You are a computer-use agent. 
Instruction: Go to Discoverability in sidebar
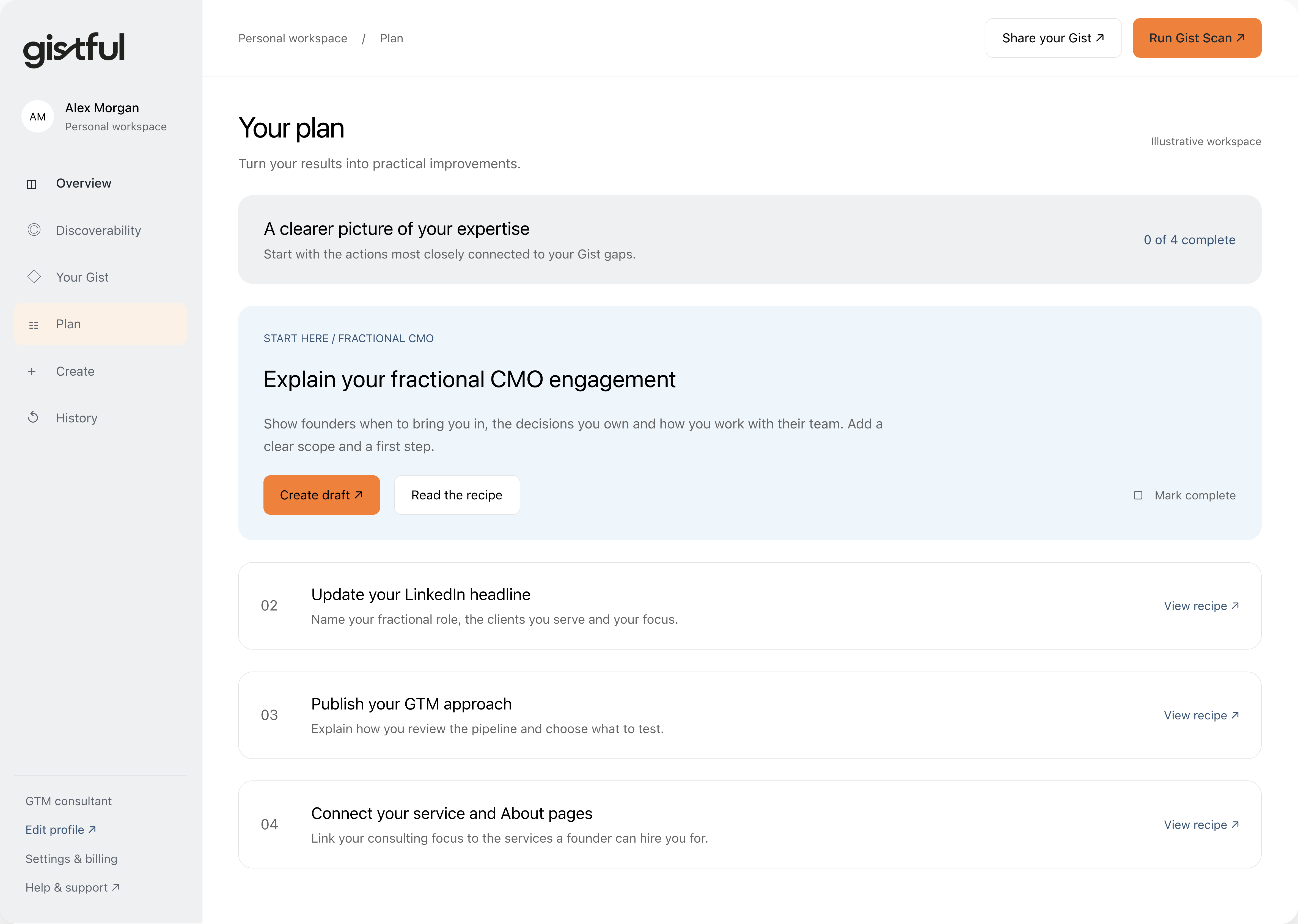point(101,230)
